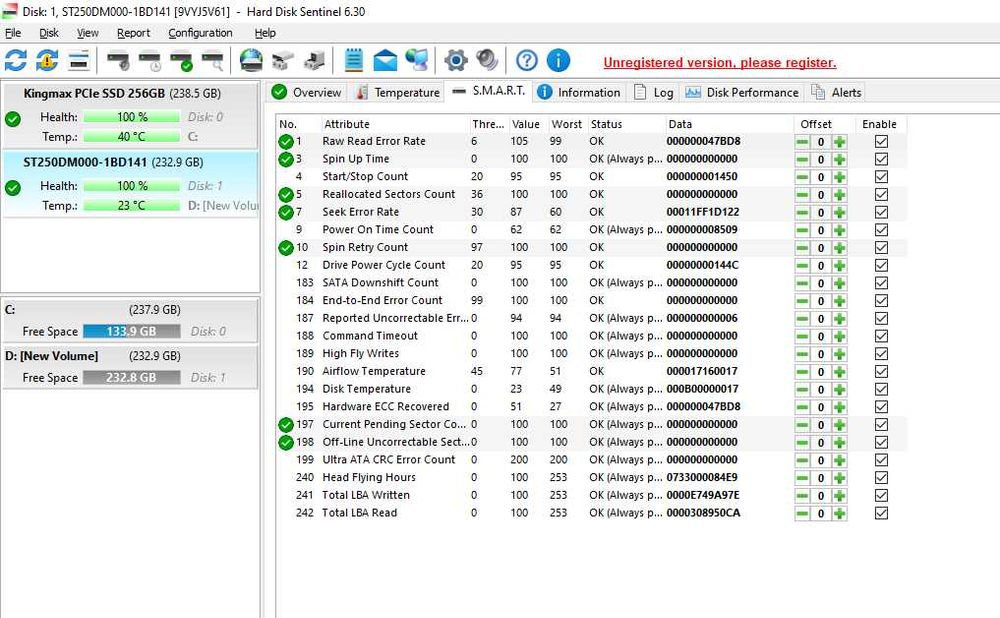Switch to the Disk Performance tab
The image size is (1000, 618).
pyautogui.click(x=742, y=92)
